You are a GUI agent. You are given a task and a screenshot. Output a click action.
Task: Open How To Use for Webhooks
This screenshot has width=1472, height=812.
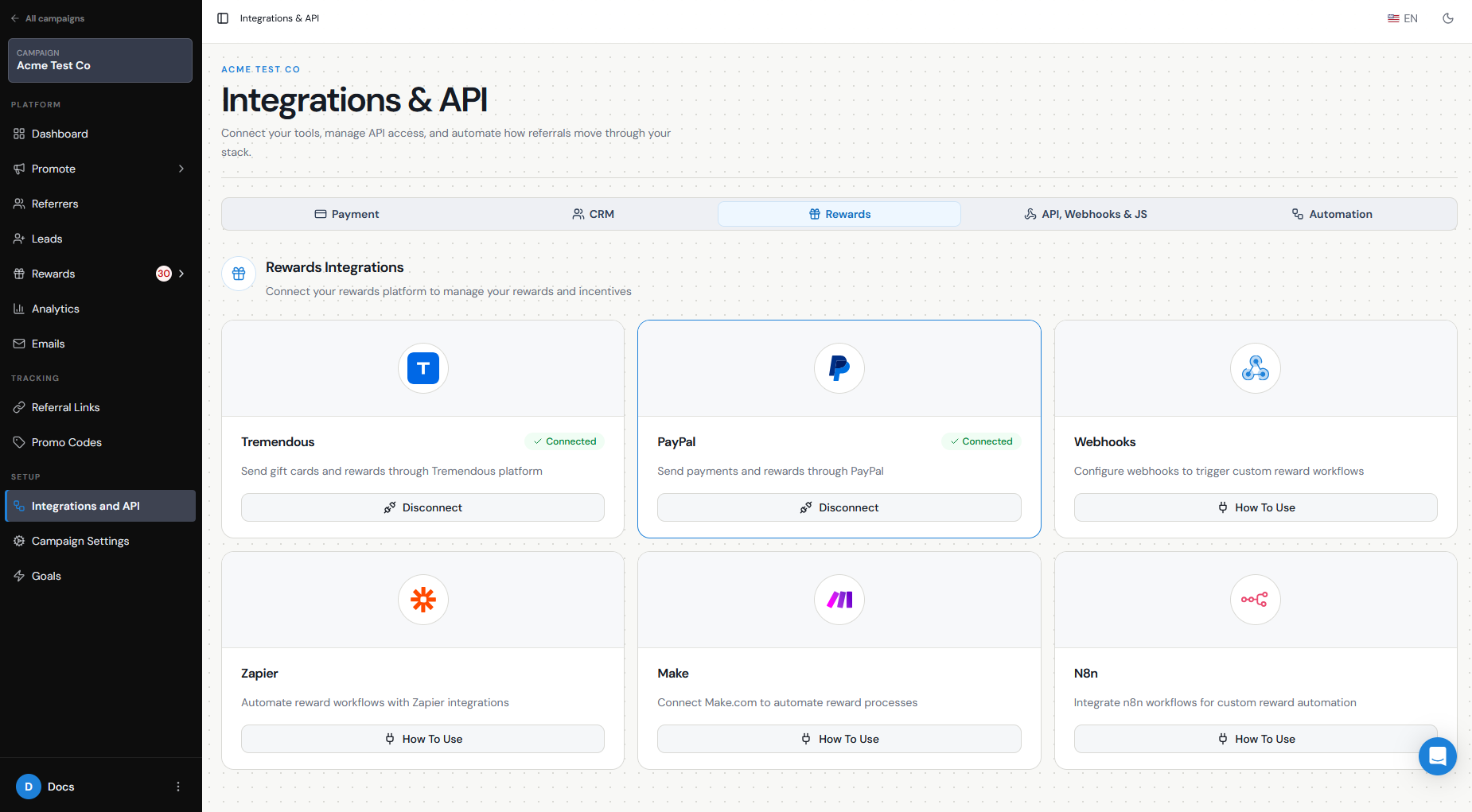(x=1256, y=507)
